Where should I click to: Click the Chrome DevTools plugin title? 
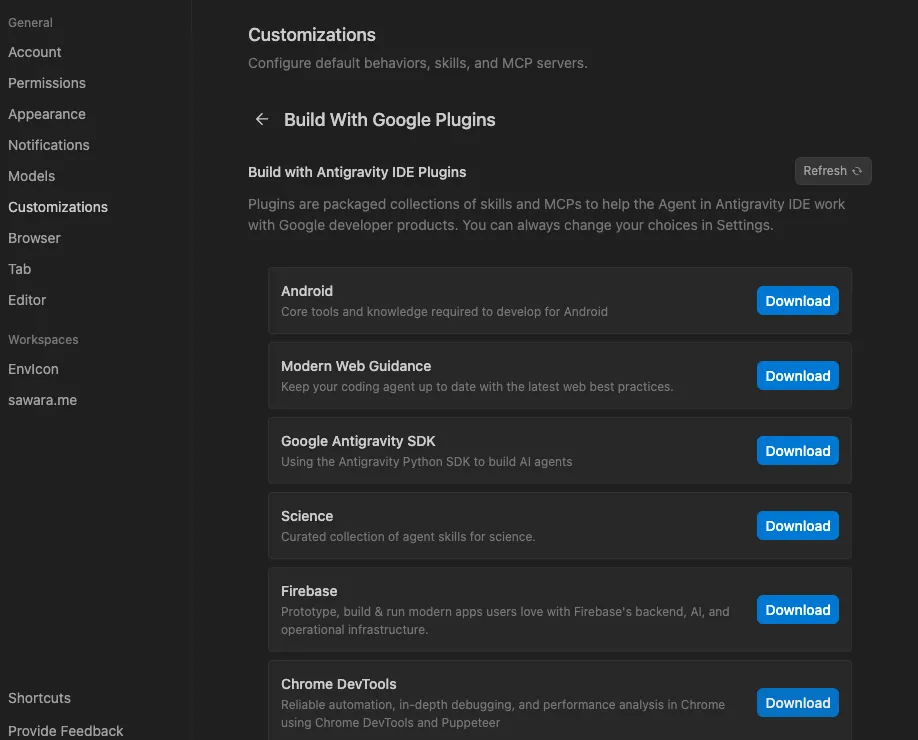(x=338, y=684)
